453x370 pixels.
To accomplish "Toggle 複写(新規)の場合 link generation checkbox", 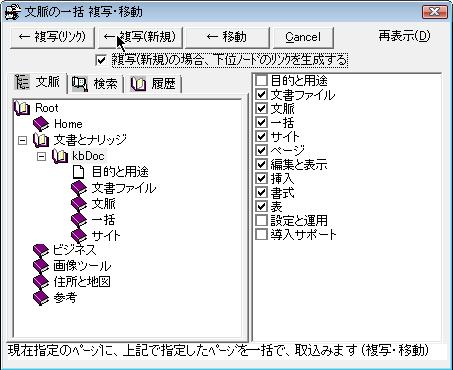I will pyautogui.click(x=101, y=60).
